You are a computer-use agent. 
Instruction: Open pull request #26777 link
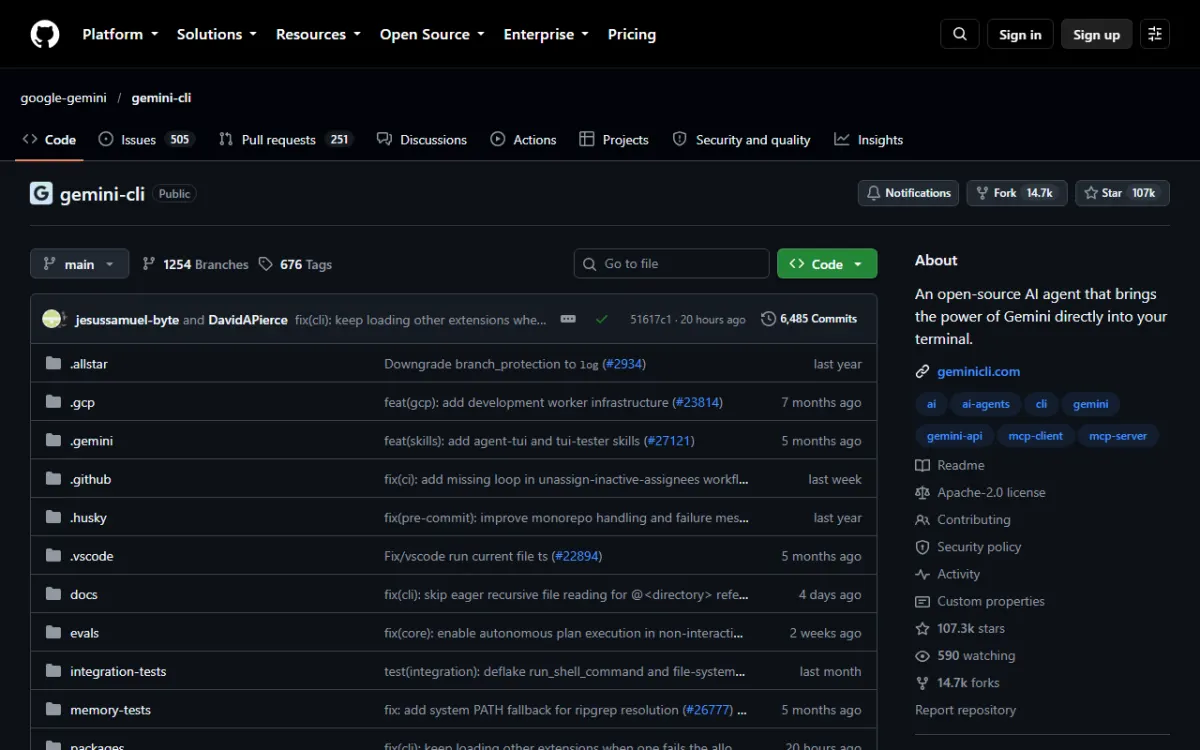[x=707, y=710]
